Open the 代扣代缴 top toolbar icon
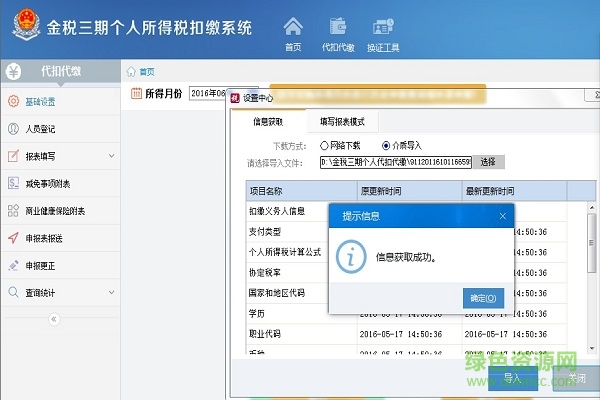Viewport: 600px width, 400px height. tap(337, 32)
